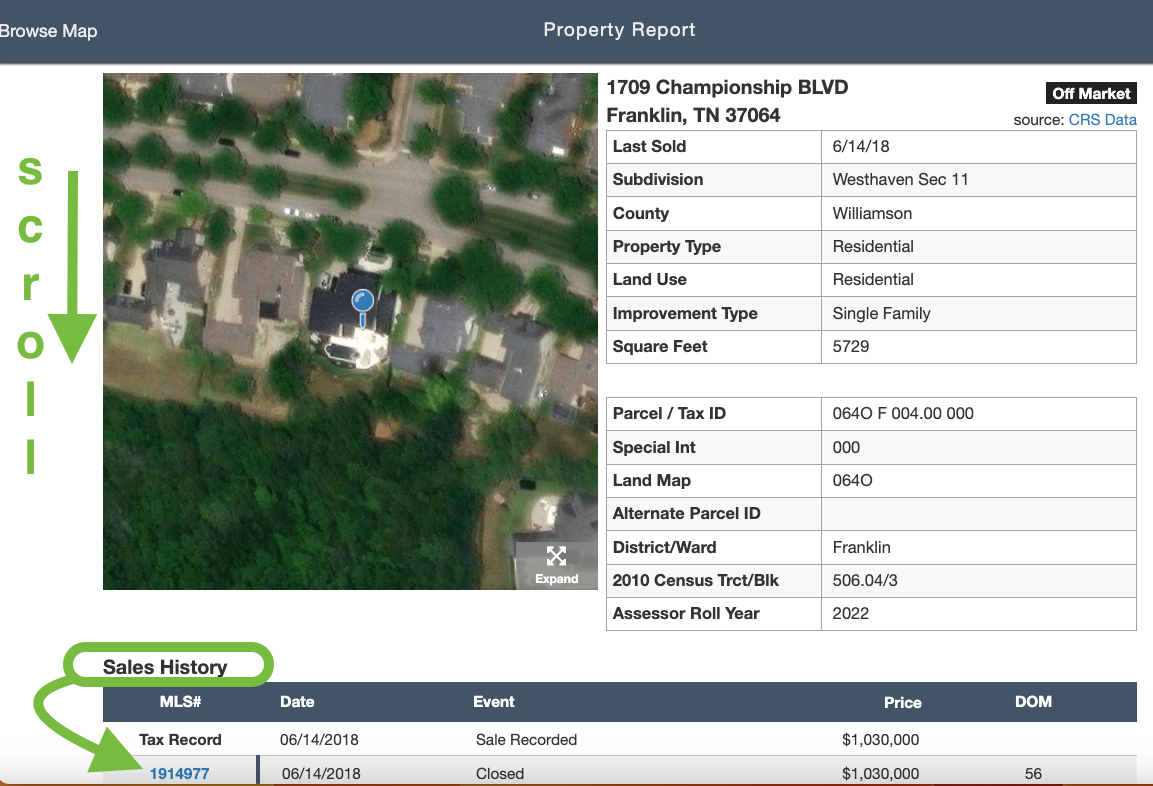This screenshot has width=1153, height=786.
Task: Sort the Sales History by Date column
Action: point(297,702)
